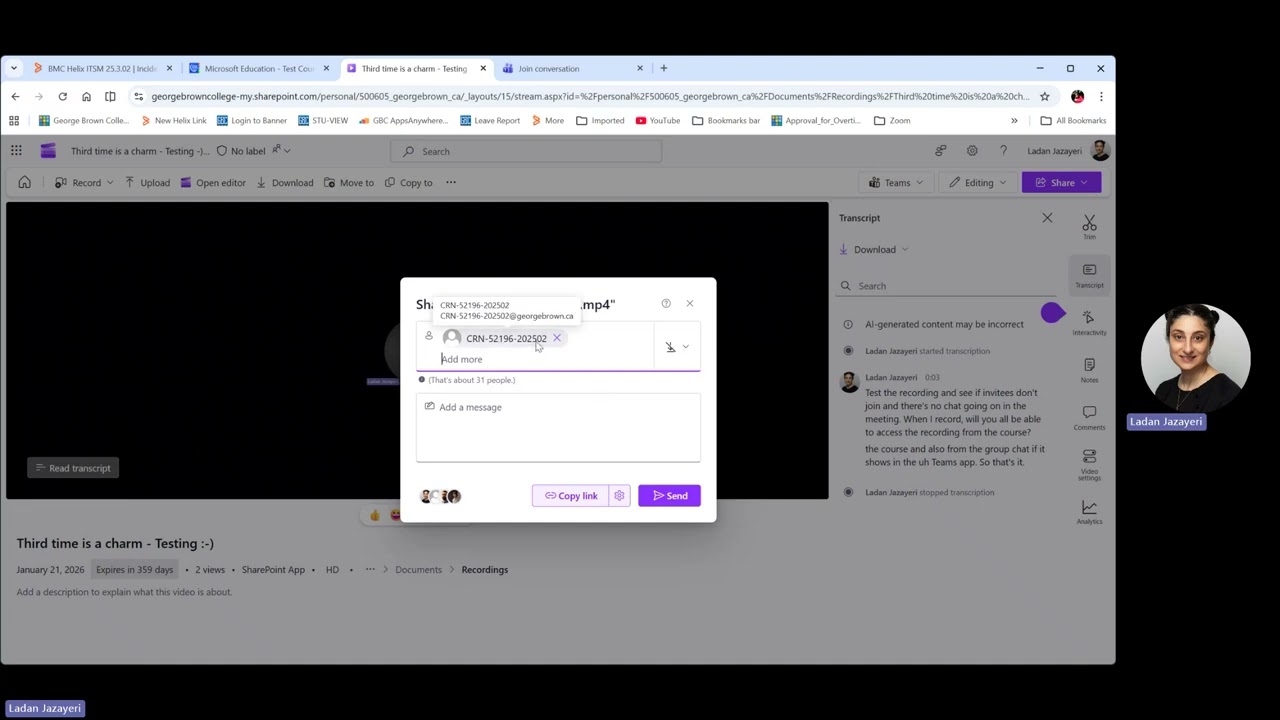
Task: Open the Notes panel
Action: click(x=1089, y=370)
